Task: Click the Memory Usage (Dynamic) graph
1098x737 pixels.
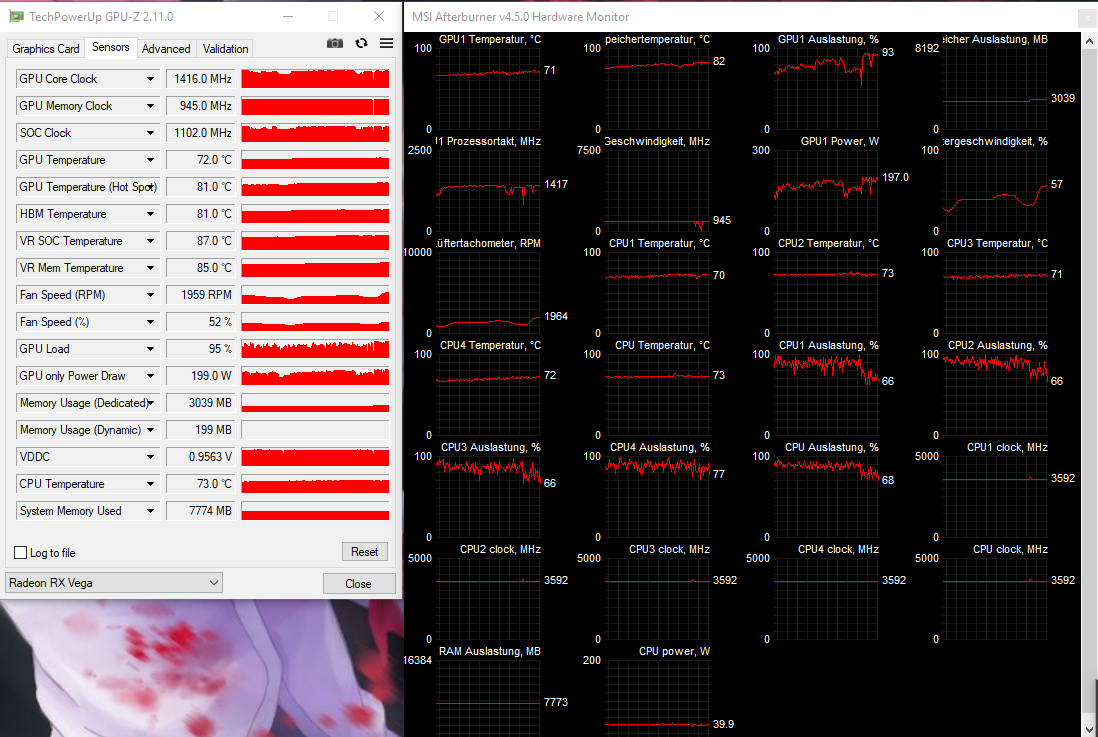Action: [315, 430]
